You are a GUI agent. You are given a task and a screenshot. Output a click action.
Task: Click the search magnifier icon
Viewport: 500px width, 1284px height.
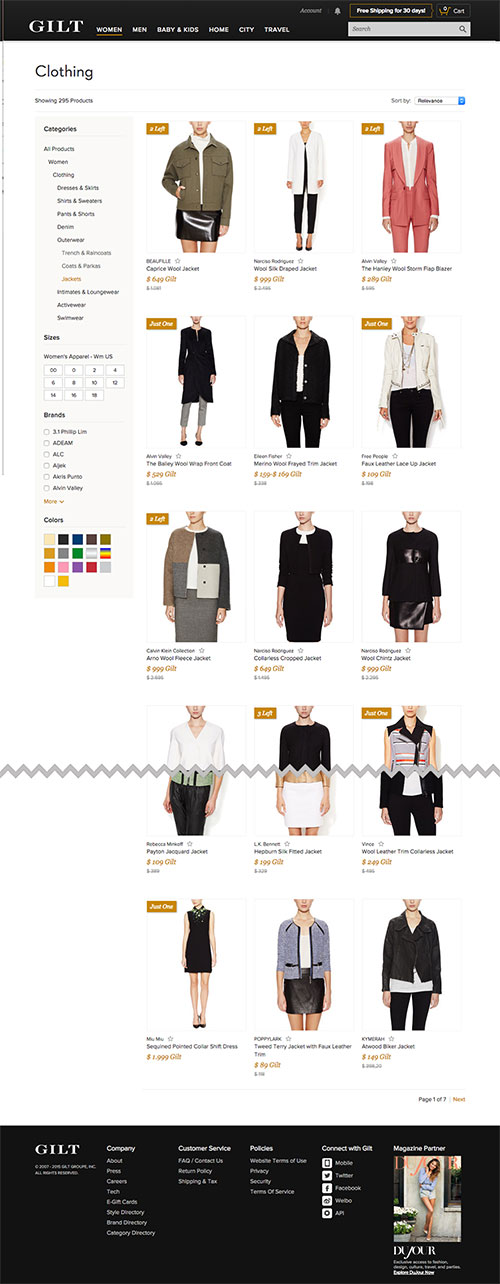click(462, 29)
